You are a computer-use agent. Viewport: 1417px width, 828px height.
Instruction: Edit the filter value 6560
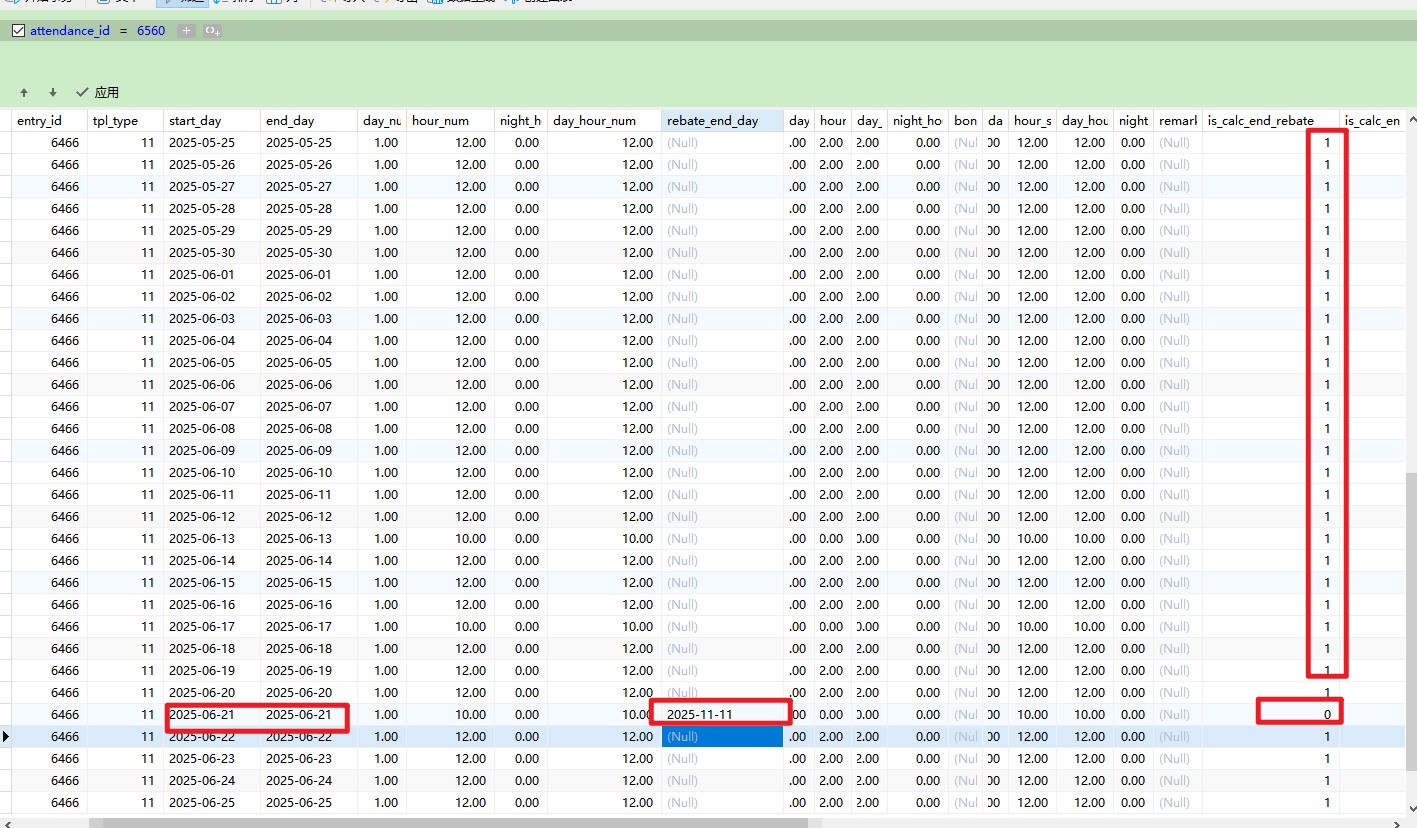pyautogui.click(x=151, y=31)
